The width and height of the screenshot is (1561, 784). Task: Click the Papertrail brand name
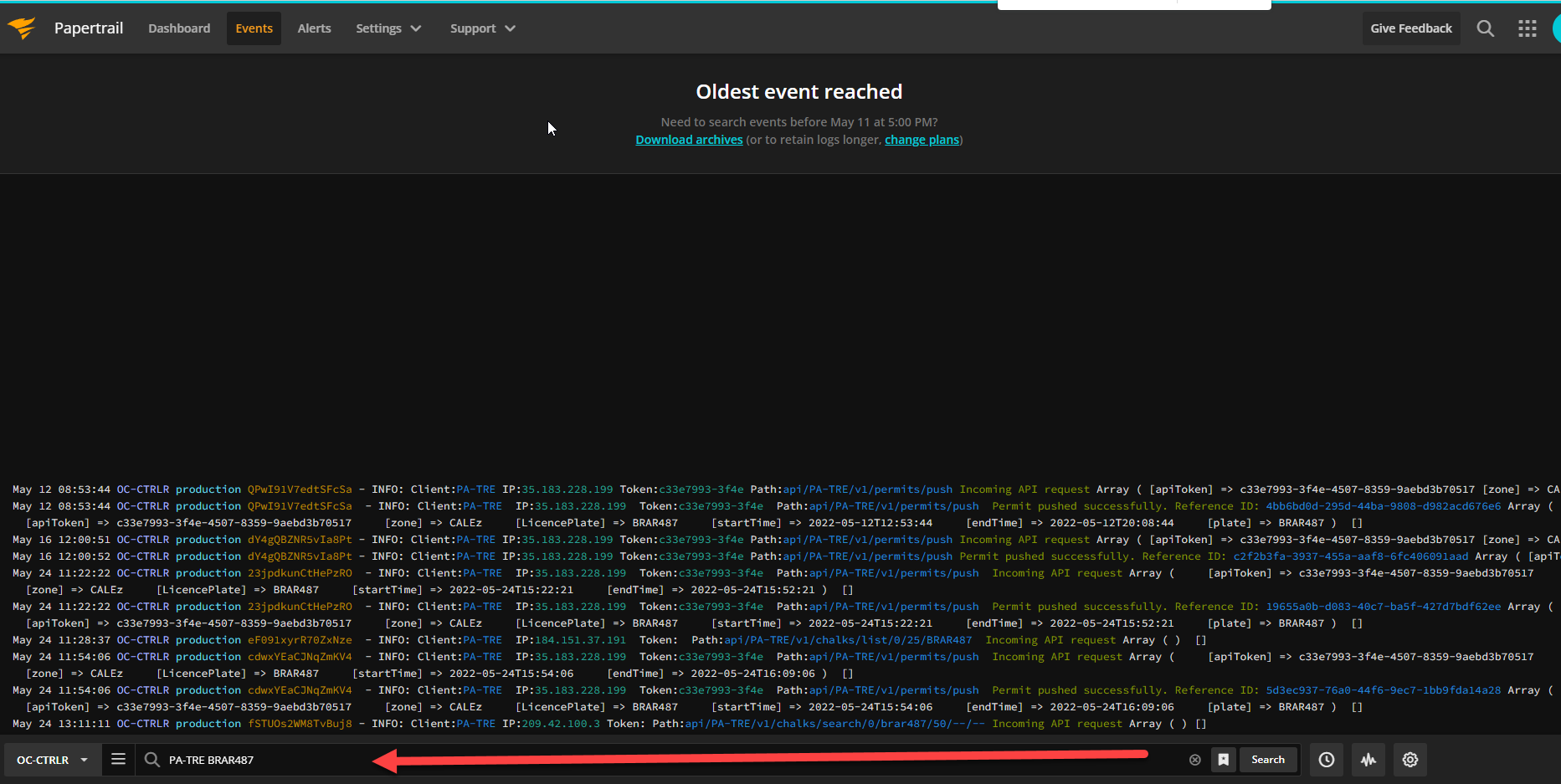coord(89,28)
